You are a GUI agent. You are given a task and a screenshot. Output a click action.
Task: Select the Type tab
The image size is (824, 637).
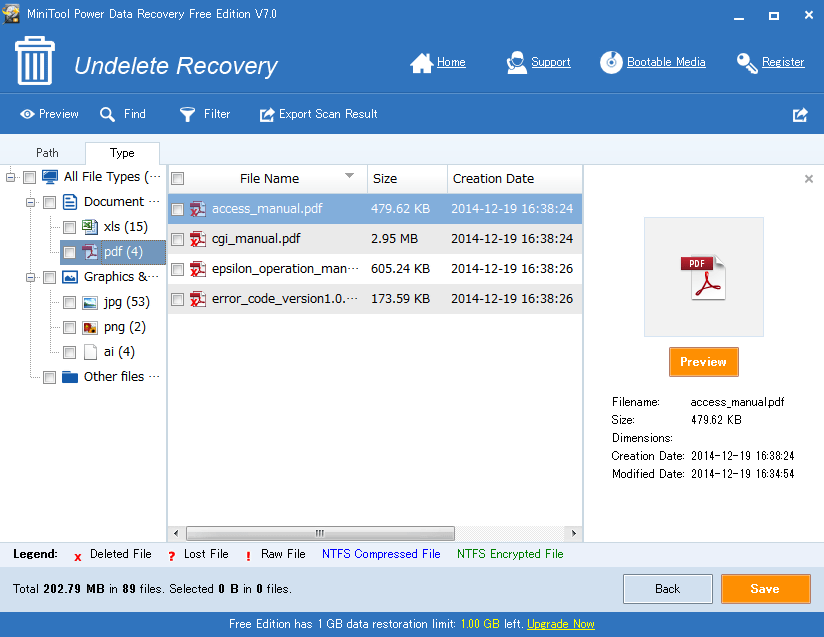122,153
